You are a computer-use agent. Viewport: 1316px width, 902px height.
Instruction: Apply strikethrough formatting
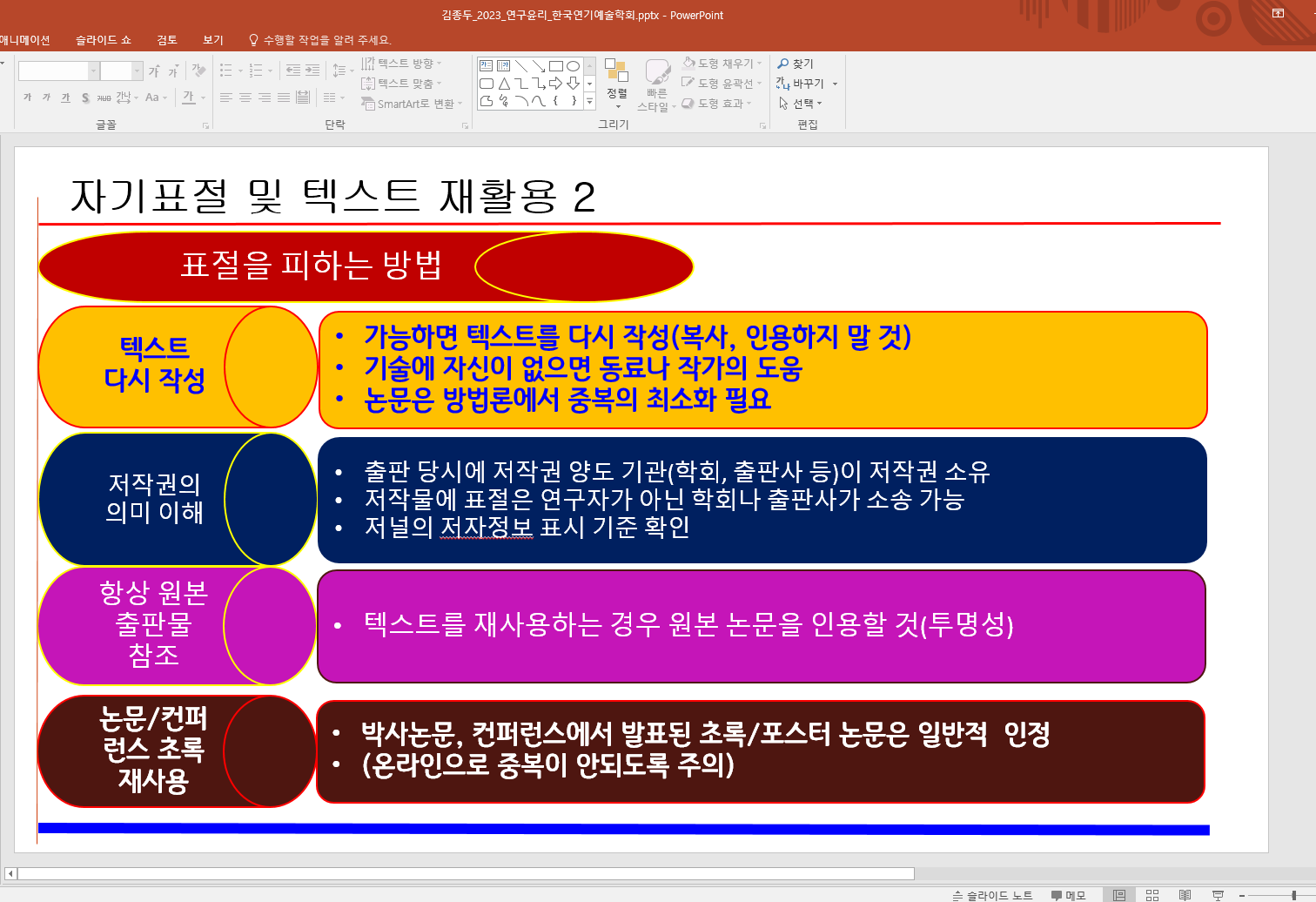(104, 98)
